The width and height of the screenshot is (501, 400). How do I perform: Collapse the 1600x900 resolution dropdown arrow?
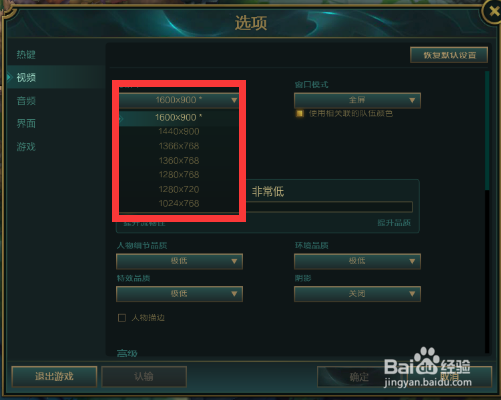pos(234,100)
